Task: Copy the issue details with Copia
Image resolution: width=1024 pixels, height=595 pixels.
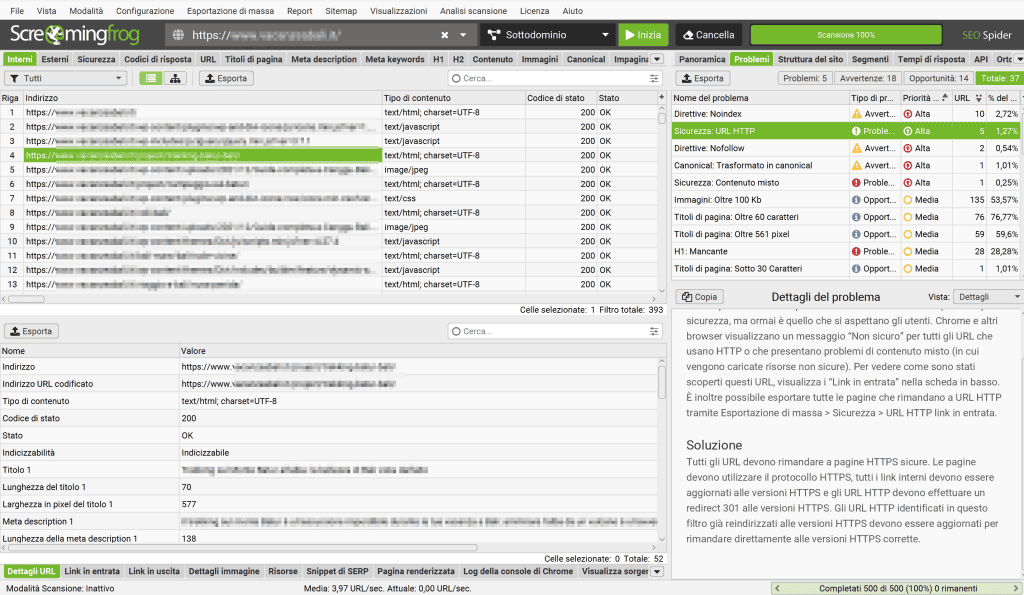Action: 699,297
